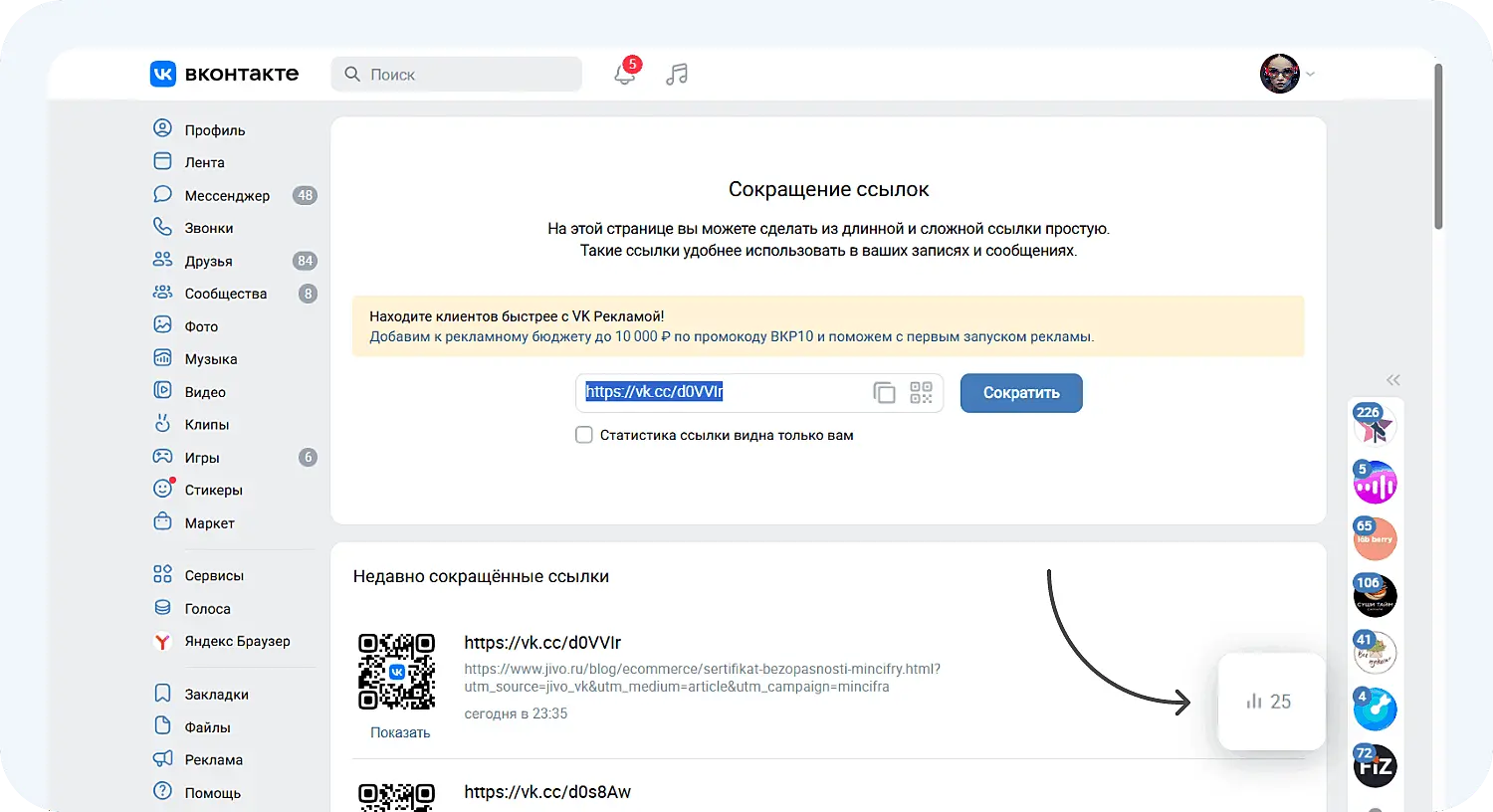Screen dimensions: 1493x812
Task: Open chat avatar with badge 41
Action: [x=1376, y=653]
